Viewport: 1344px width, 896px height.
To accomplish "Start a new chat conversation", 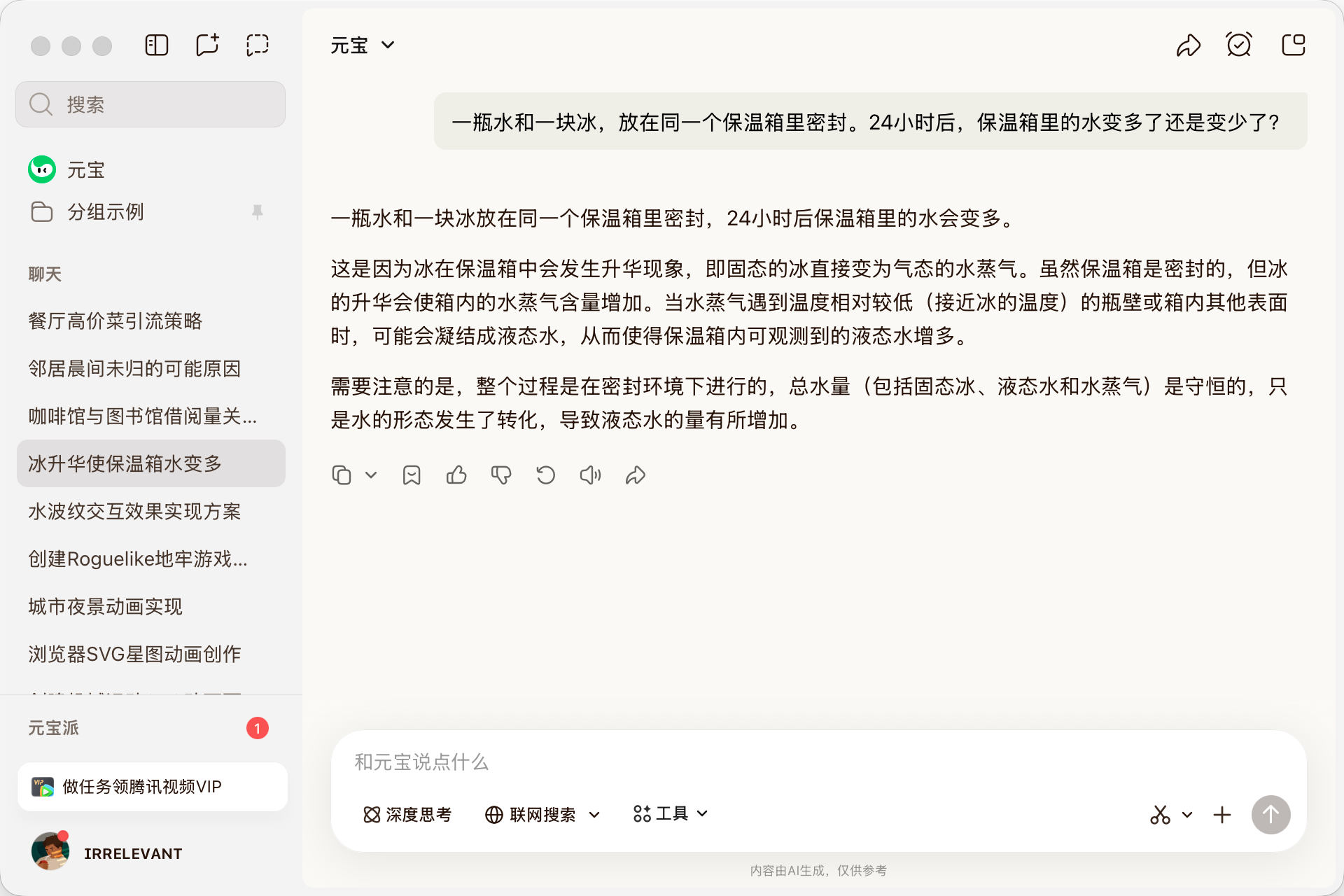I will (x=207, y=44).
